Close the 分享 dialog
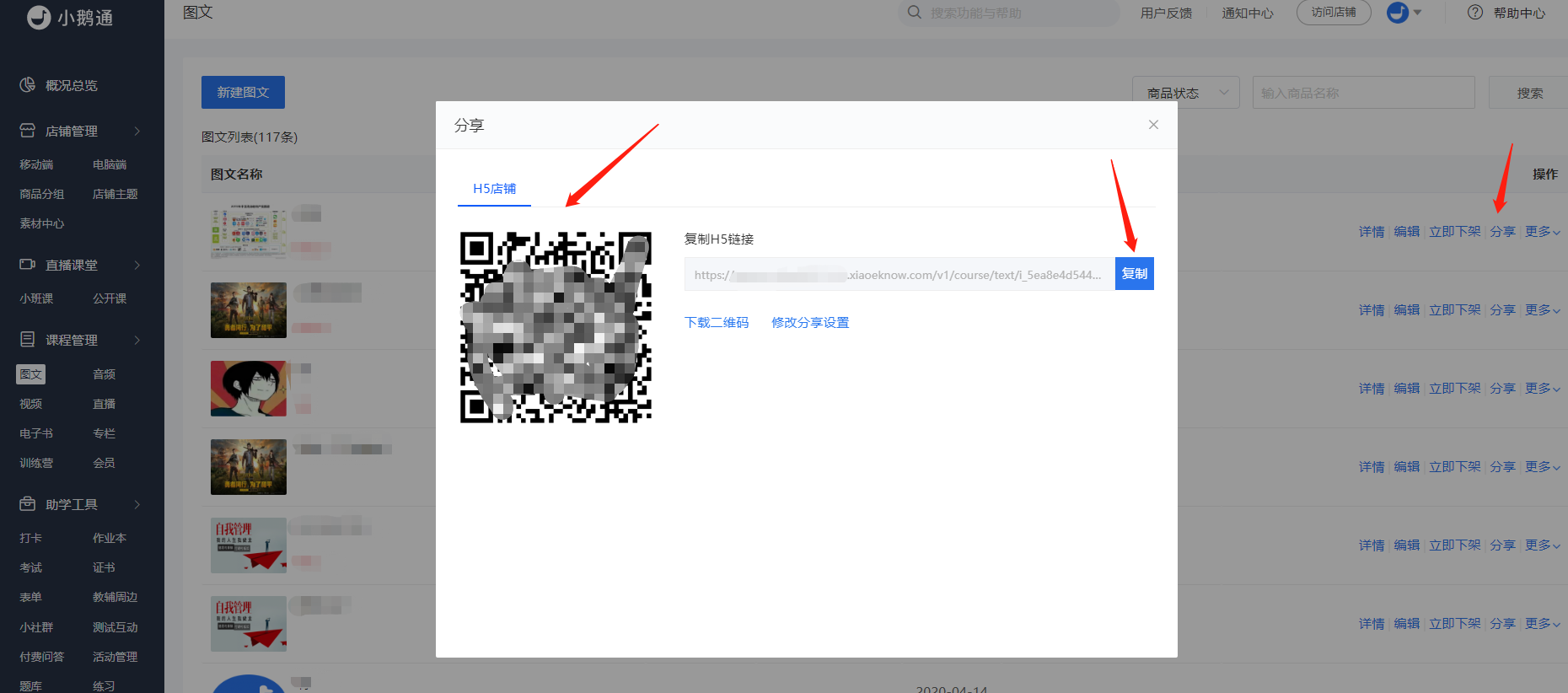The width and height of the screenshot is (1568, 693). coord(1153,125)
